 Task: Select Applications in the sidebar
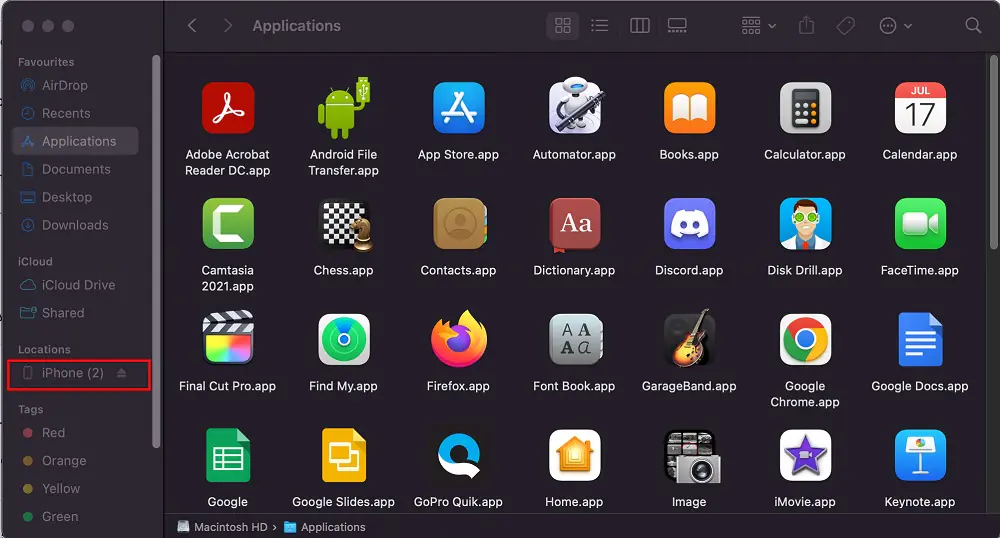click(x=75, y=141)
